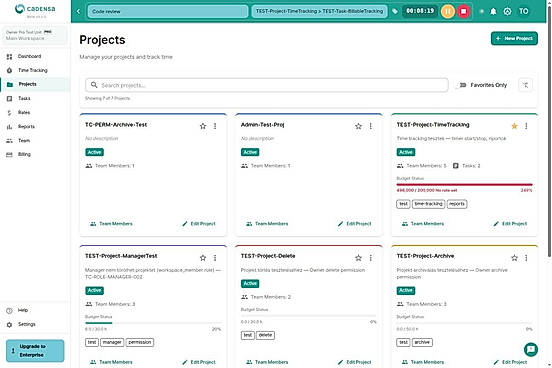Click the 'time-tracking' tag chip
Screen dimensions: 552x368
[428, 204]
